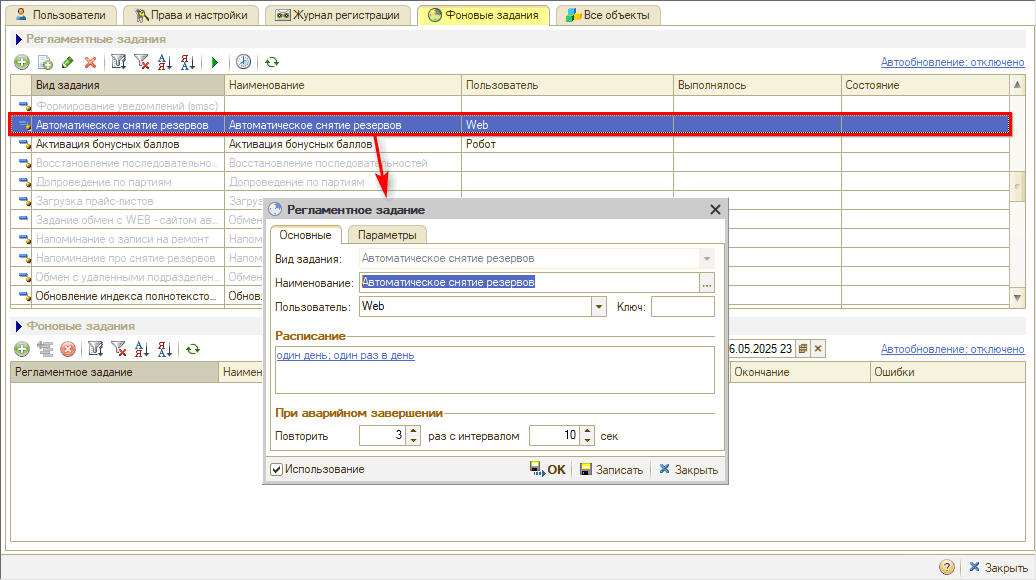
Task: Select Допроведение по партиям row
Action: (x=510, y=182)
